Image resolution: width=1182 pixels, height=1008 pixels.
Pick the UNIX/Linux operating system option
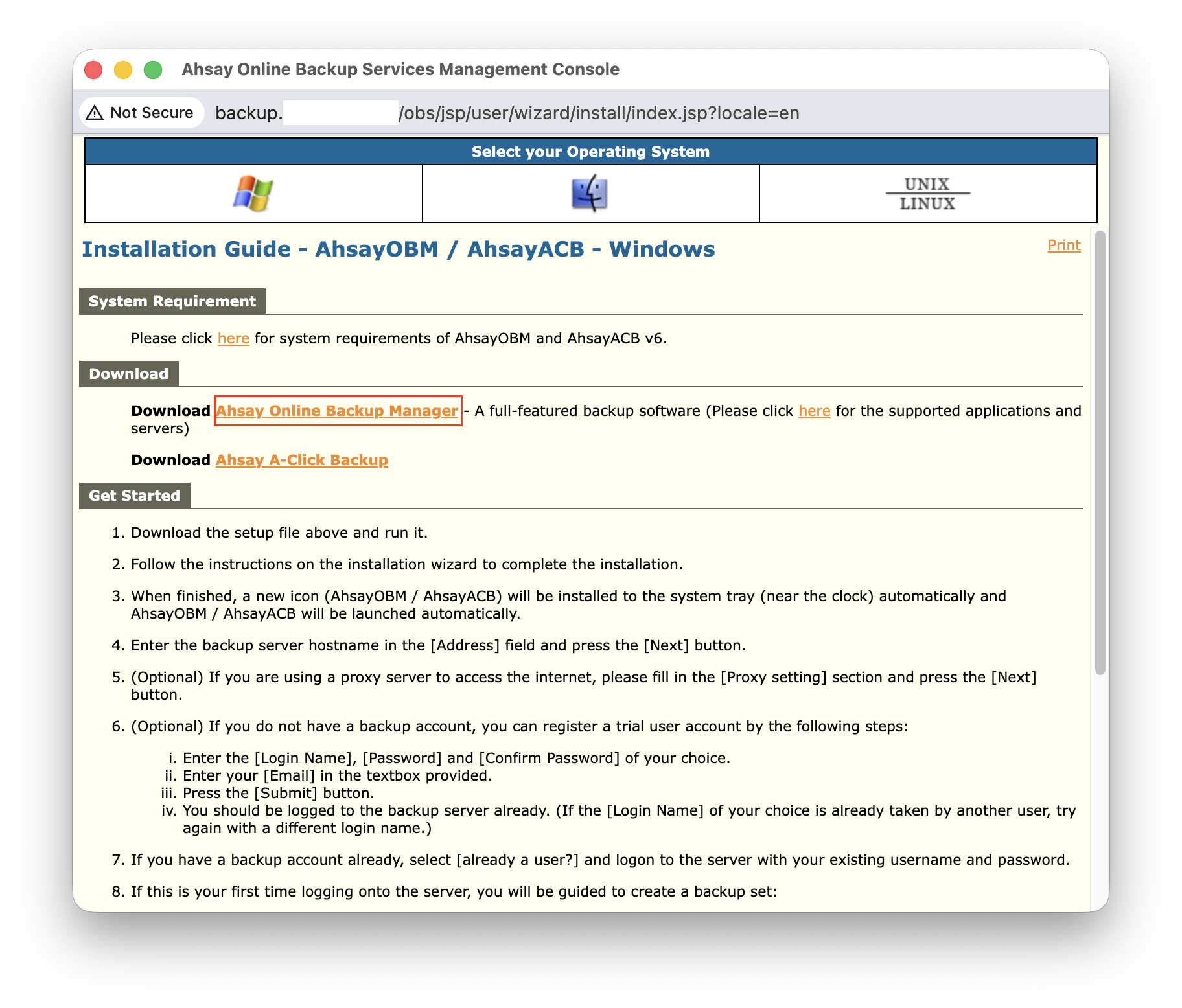pos(927,194)
